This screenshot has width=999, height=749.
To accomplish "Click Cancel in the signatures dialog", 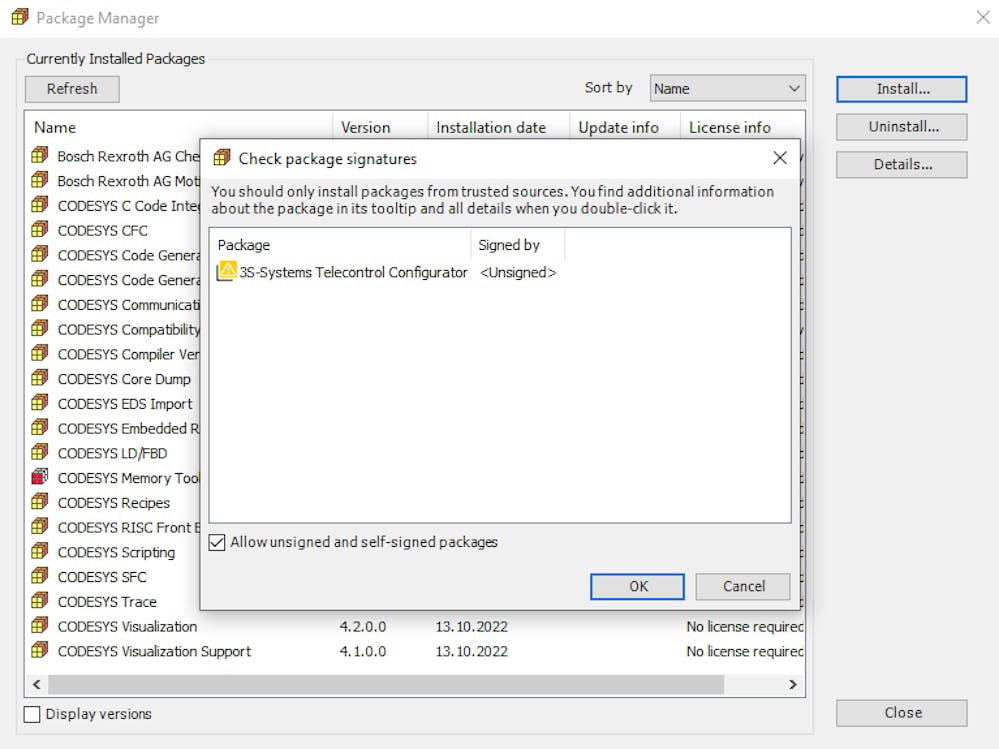I will (743, 587).
